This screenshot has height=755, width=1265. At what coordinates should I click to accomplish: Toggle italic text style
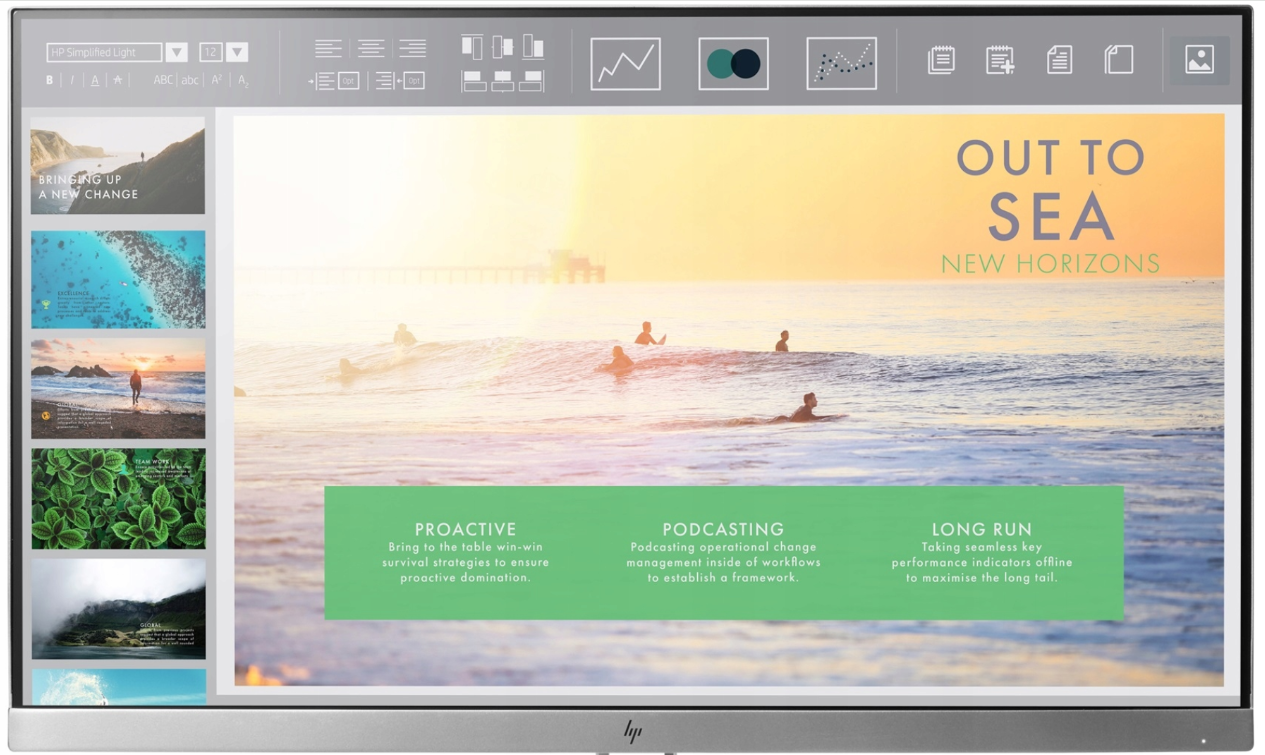(72, 80)
